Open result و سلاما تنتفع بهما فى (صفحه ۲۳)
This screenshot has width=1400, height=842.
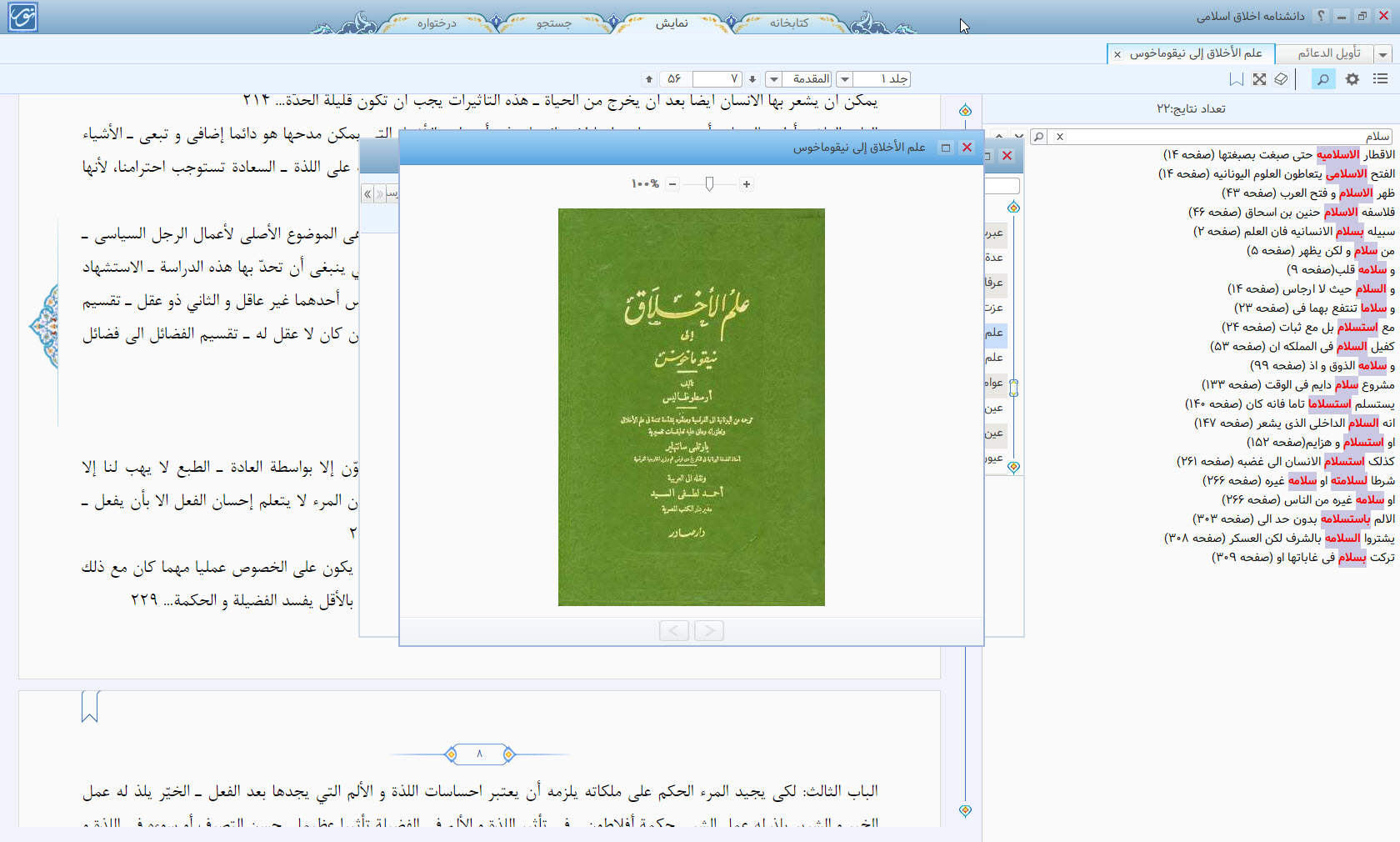pyautogui.click(x=1314, y=308)
